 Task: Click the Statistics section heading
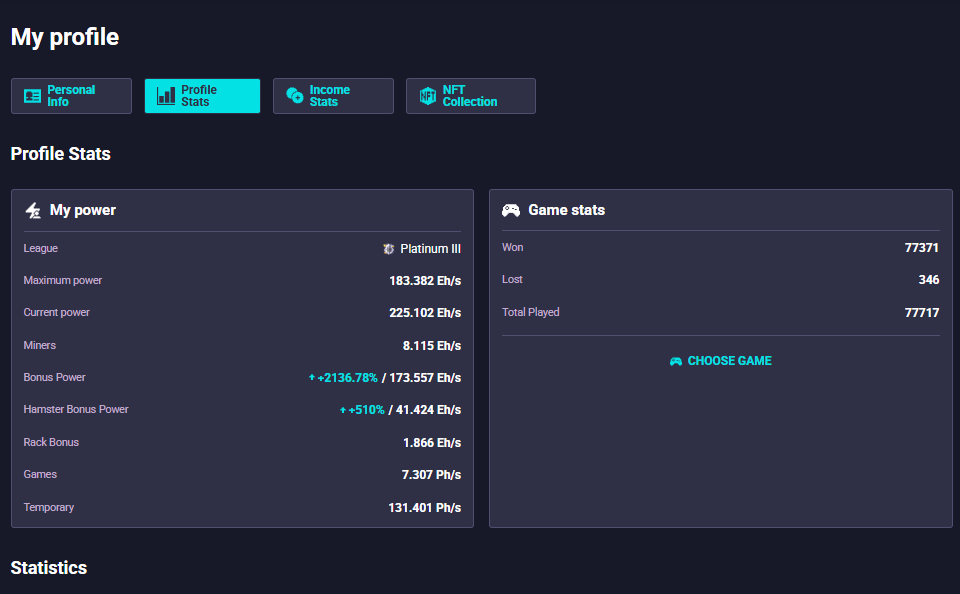(49, 567)
